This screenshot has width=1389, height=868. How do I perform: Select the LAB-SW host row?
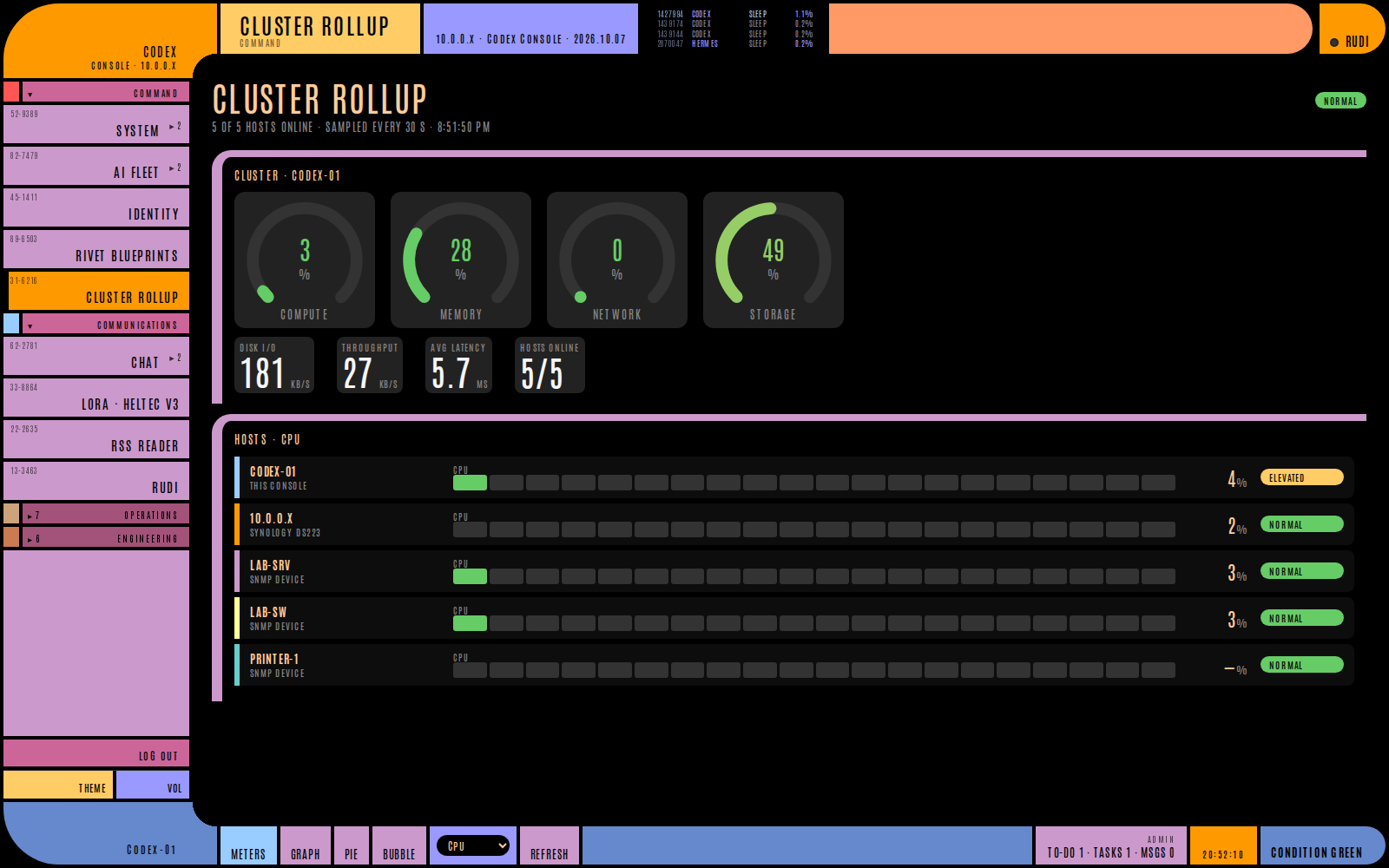click(794, 618)
